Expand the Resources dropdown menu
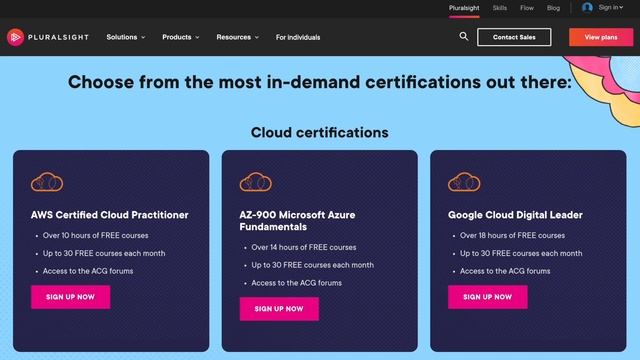The image size is (640, 360). point(238,37)
